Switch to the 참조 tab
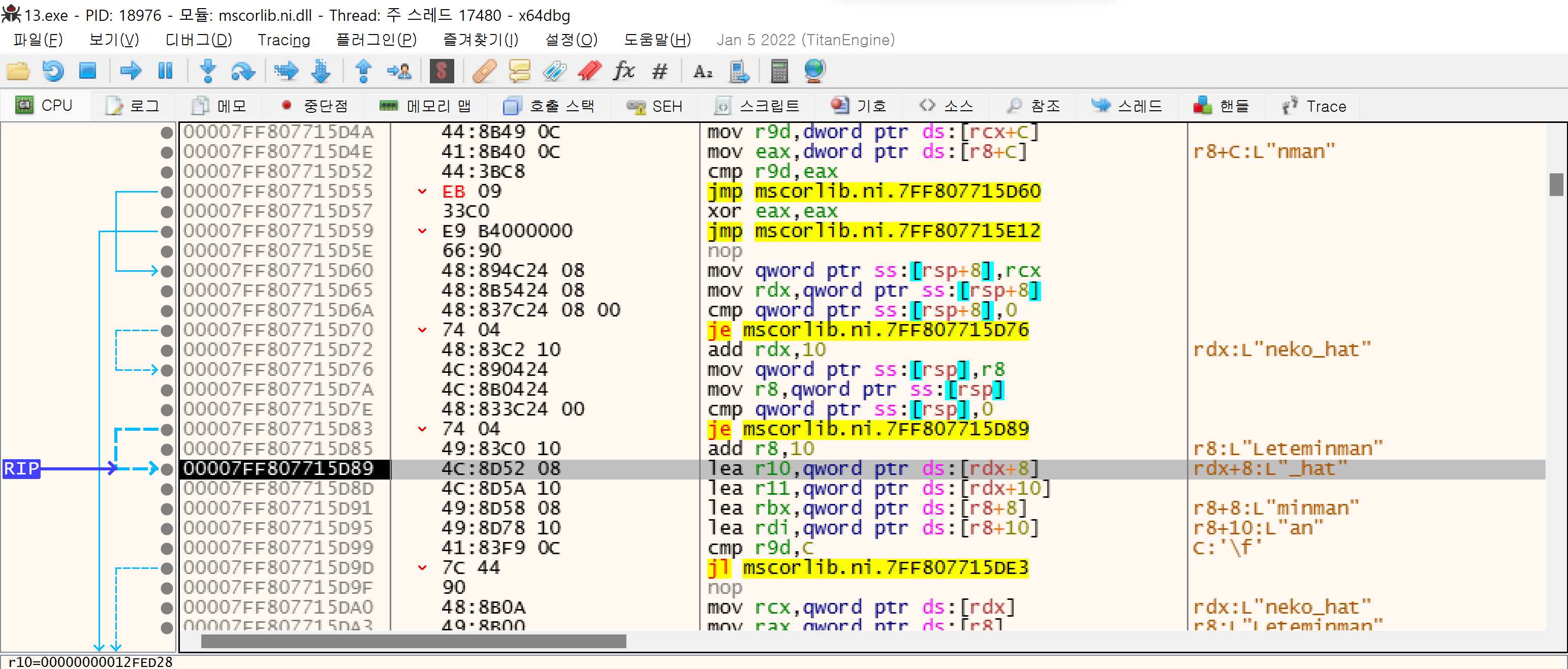 point(1033,106)
